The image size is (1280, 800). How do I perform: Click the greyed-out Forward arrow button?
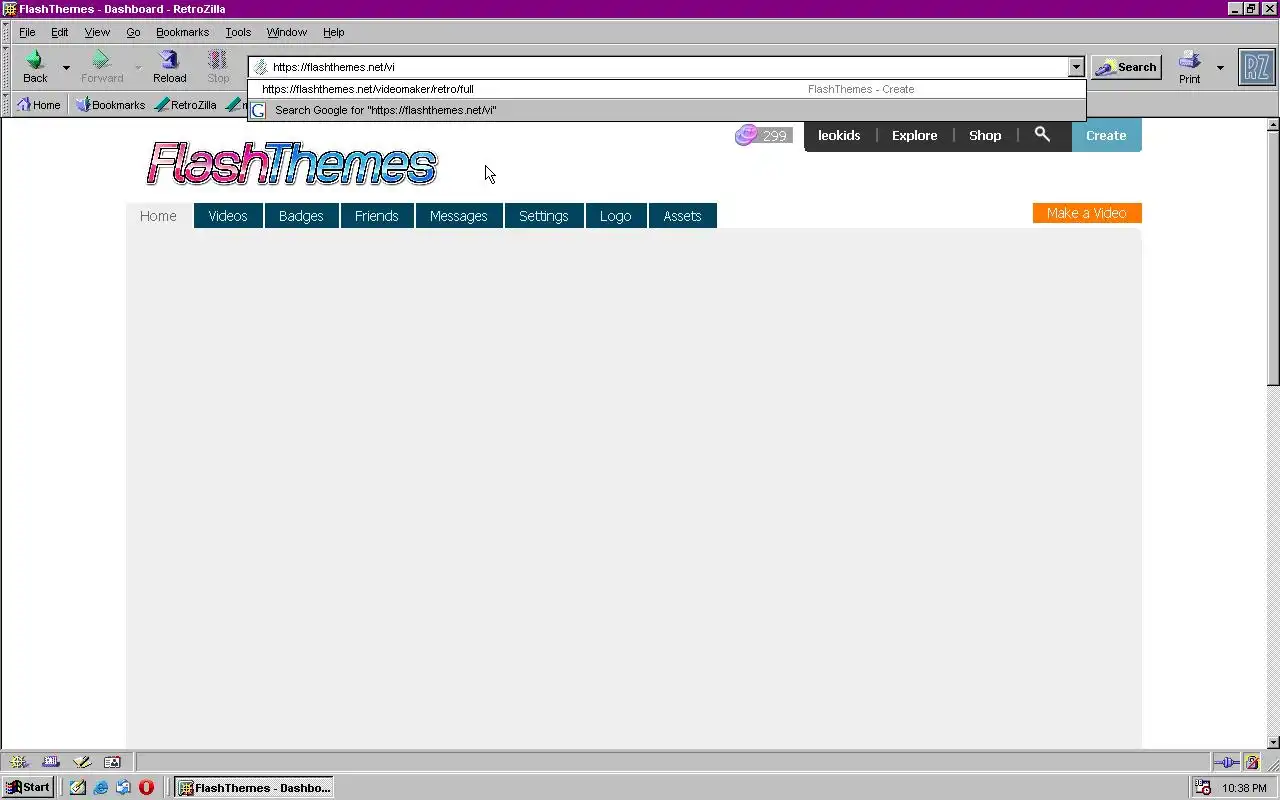101,67
